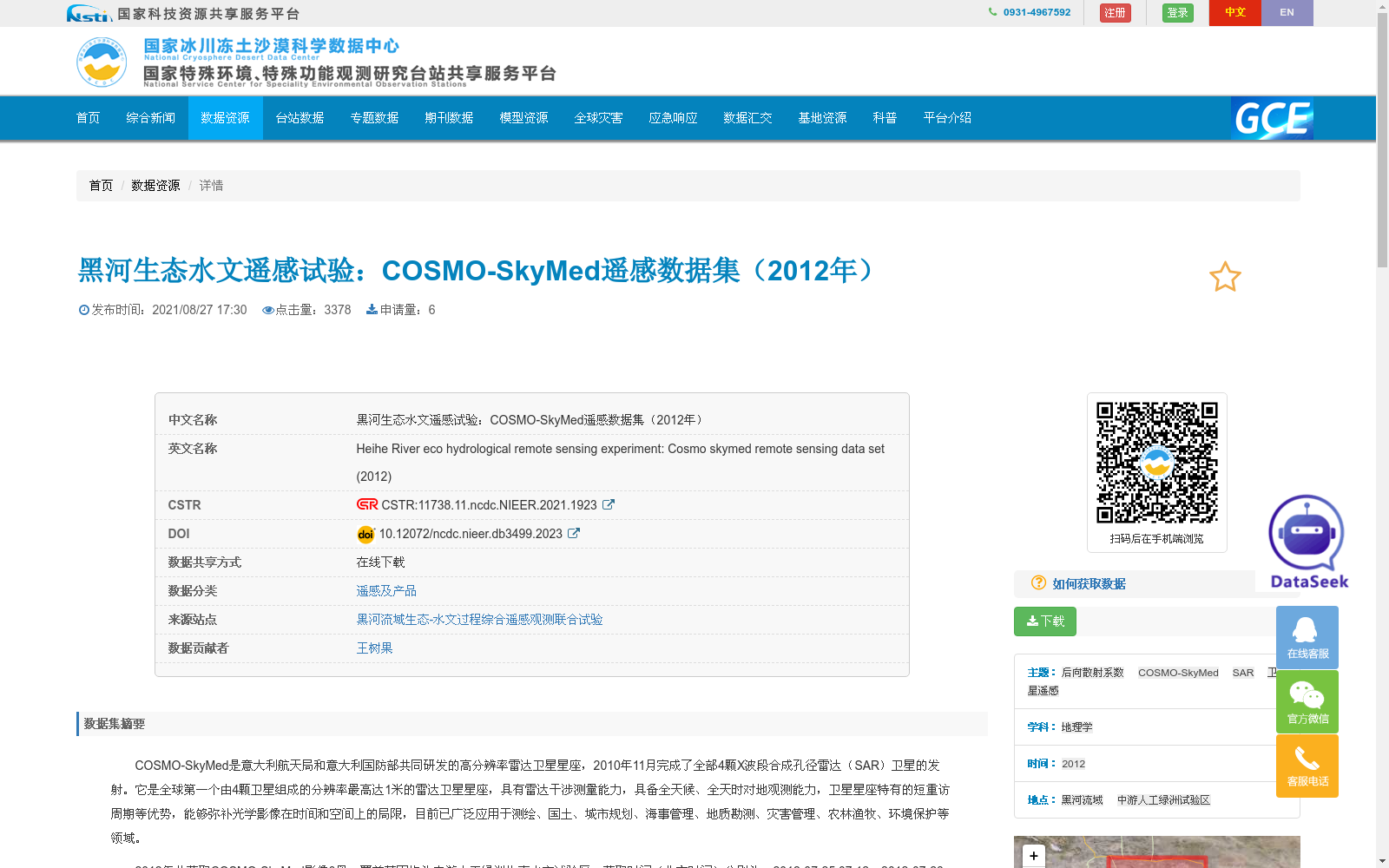Switch language to 中文
The image size is (1389, 868).
pos(1234,13)
